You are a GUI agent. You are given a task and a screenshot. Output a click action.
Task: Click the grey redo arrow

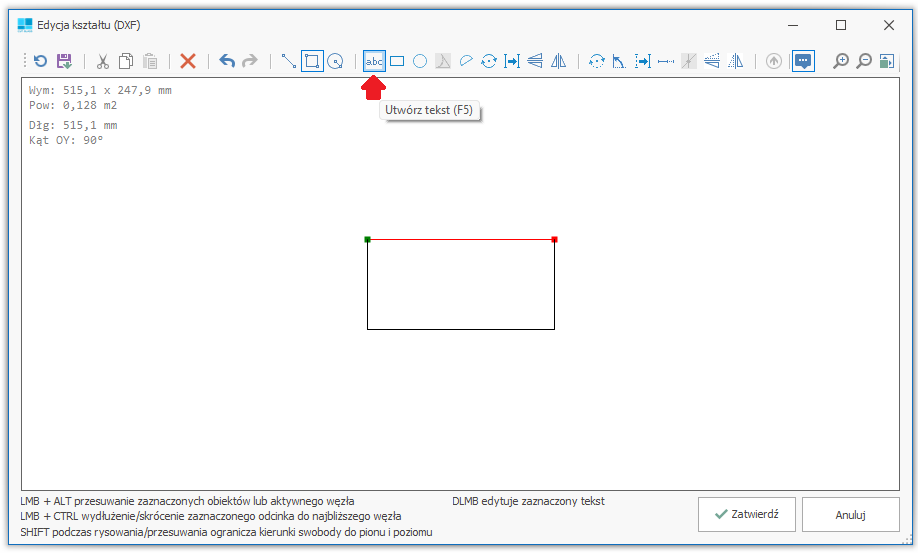[x=250, y=61]
